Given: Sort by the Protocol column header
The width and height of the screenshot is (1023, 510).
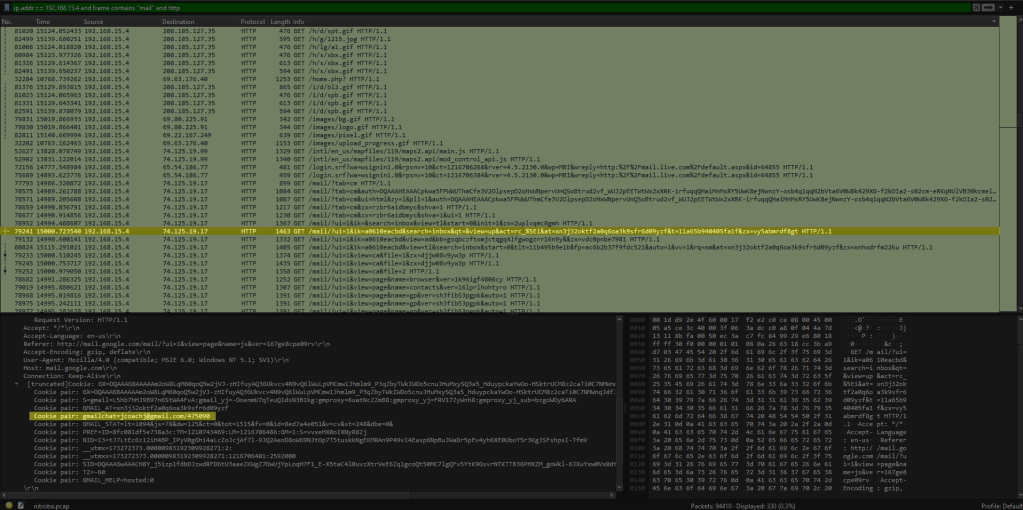Looking at the screenshot, I should [253, 21].
